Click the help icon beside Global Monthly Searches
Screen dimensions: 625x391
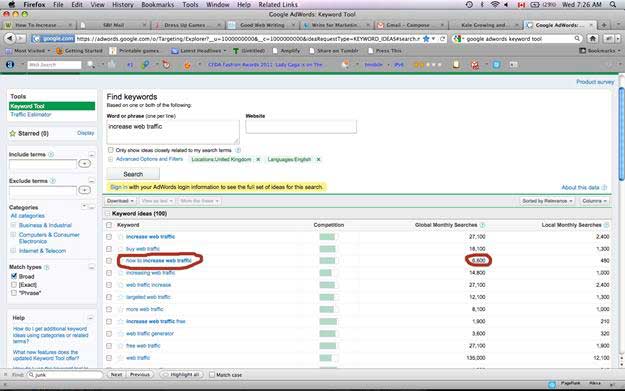(482, 225)
